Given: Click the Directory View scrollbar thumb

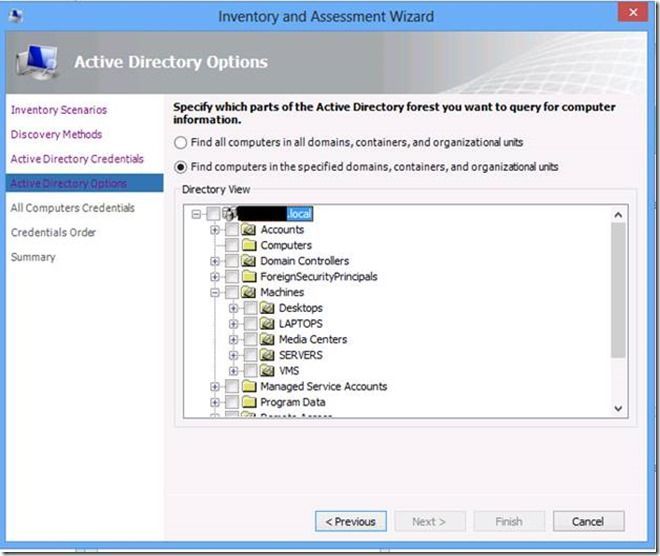Looking at the screenshot, I should pyautogui.click(x=618, y=290).
